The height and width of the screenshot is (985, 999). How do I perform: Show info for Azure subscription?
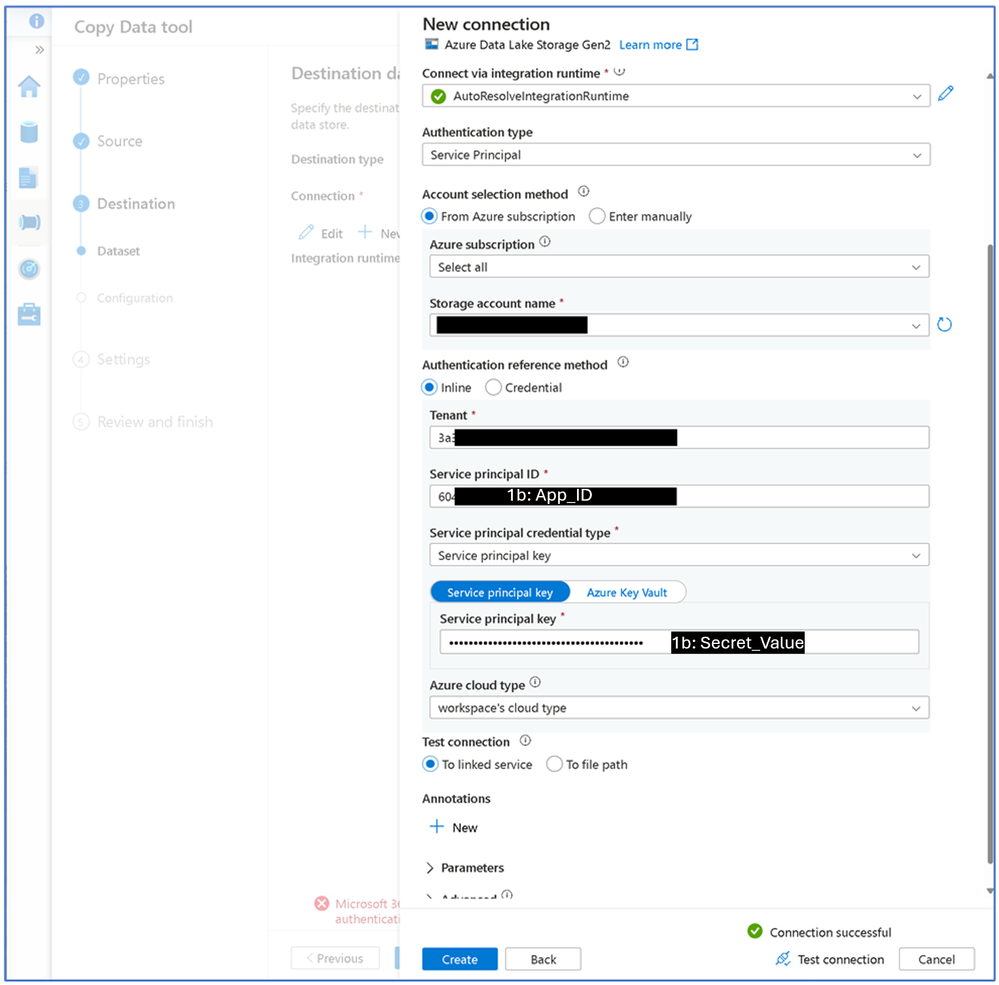pos(545,241)
